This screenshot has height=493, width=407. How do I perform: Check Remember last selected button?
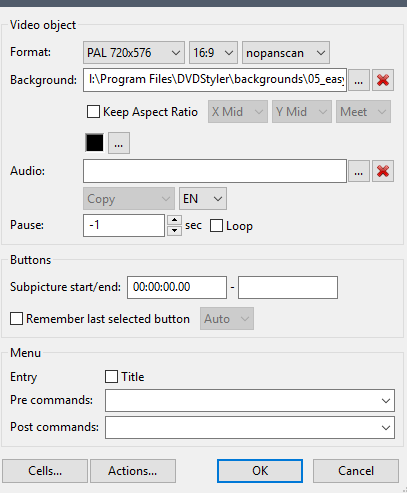coord(16,319)
